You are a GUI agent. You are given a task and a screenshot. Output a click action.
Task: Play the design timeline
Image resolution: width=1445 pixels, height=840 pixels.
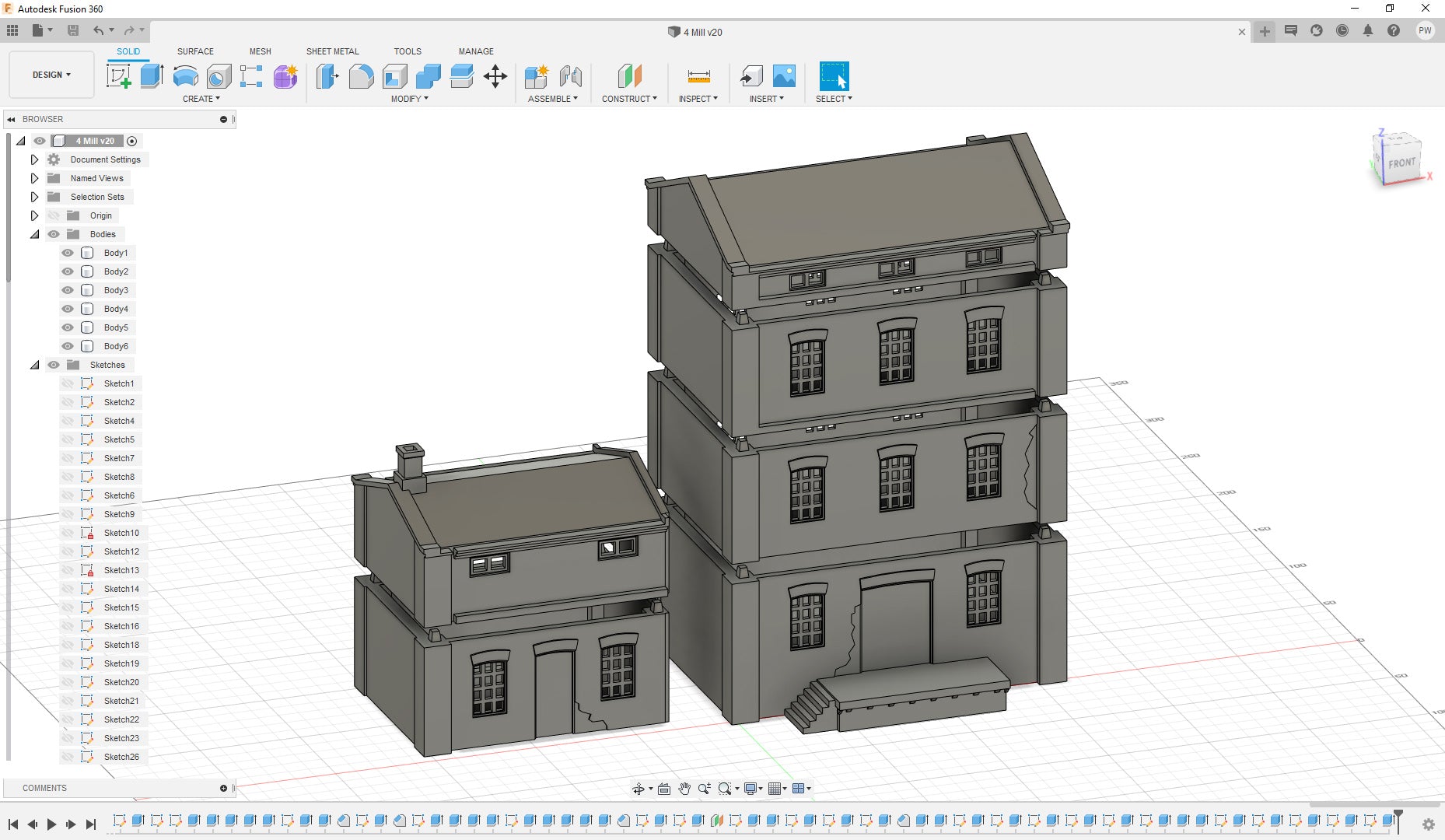click(51, 824)
